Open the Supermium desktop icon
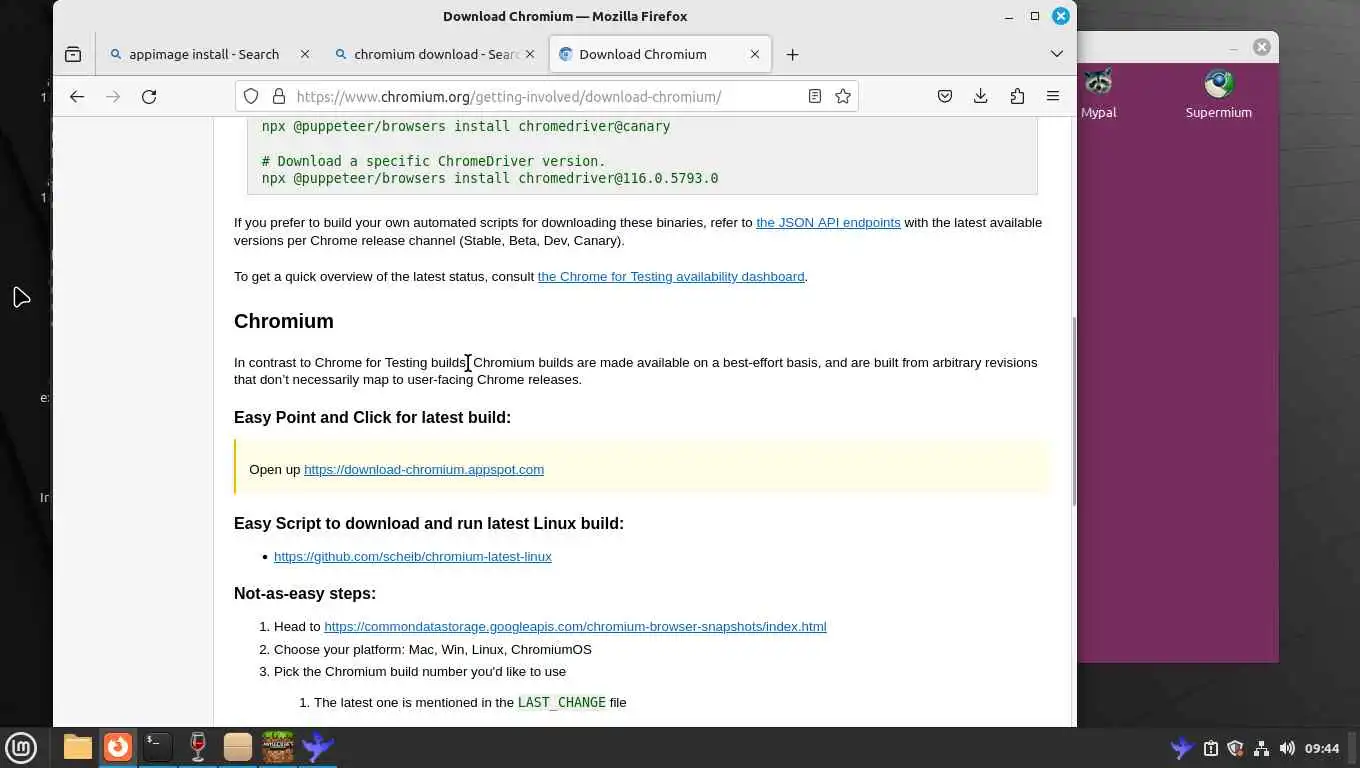Viewport: 1360px width, 768px height. point(1218,93)
